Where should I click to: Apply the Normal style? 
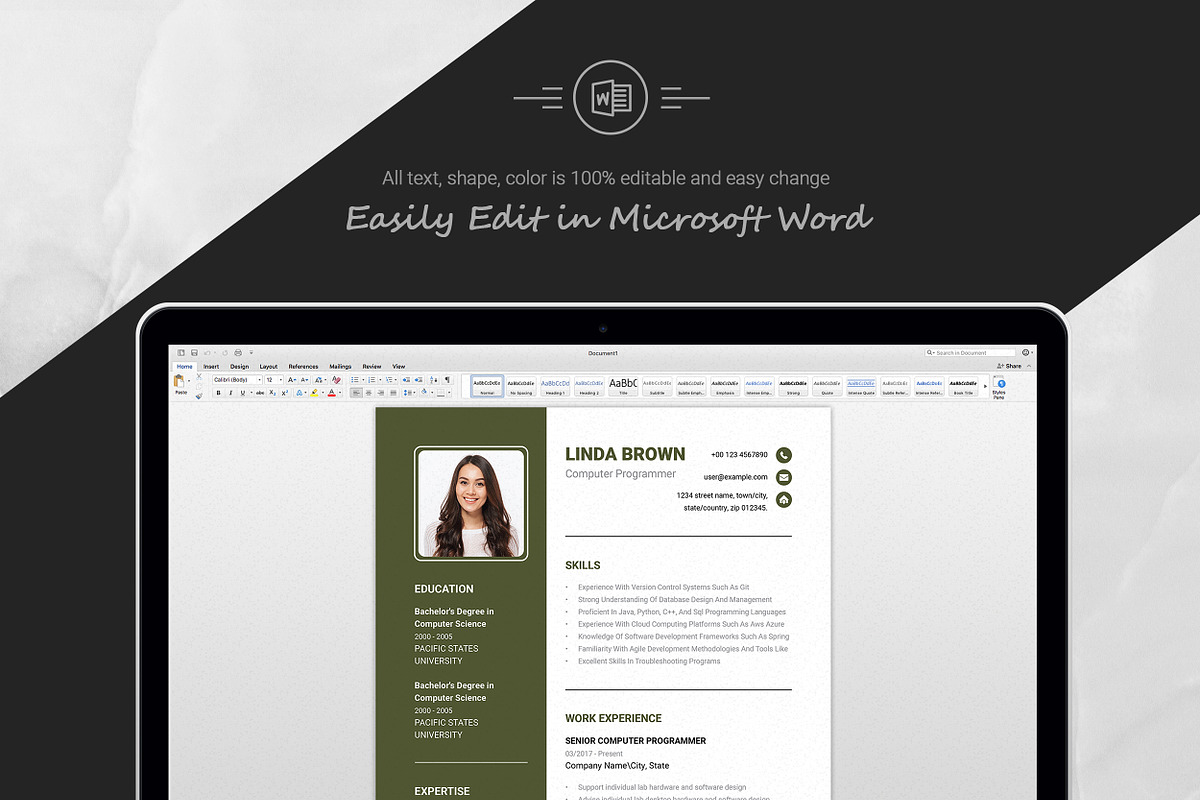pyautogui.click(x=487, y=386)
